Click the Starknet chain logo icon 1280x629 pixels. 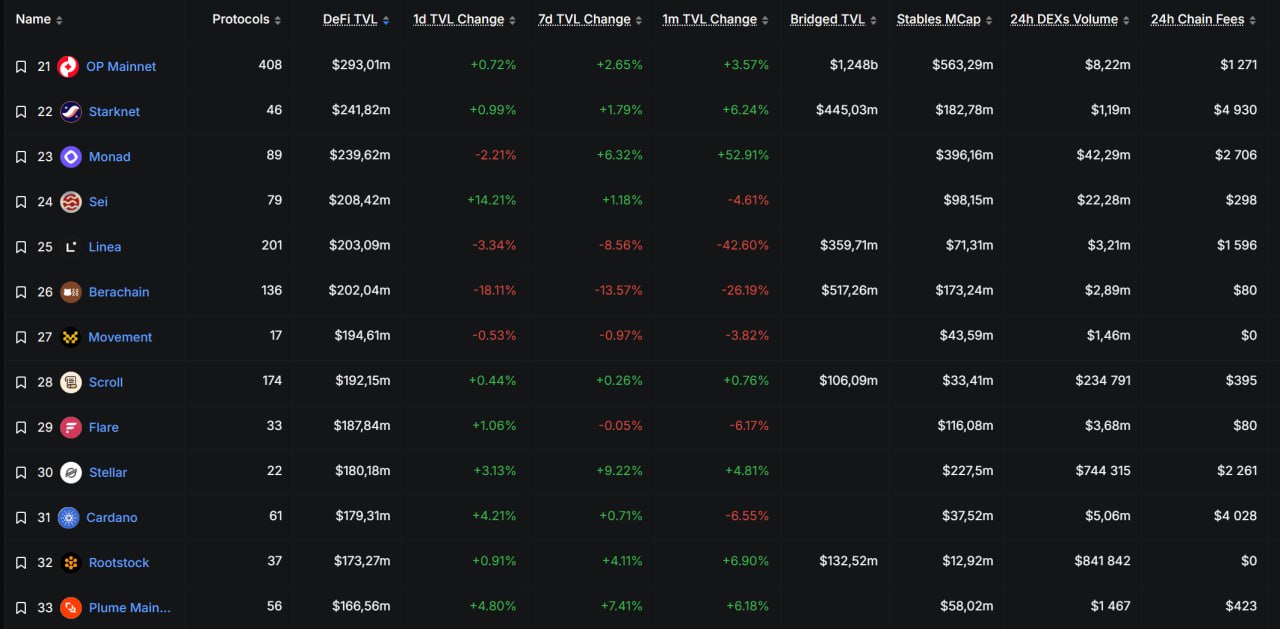(71, 112)
